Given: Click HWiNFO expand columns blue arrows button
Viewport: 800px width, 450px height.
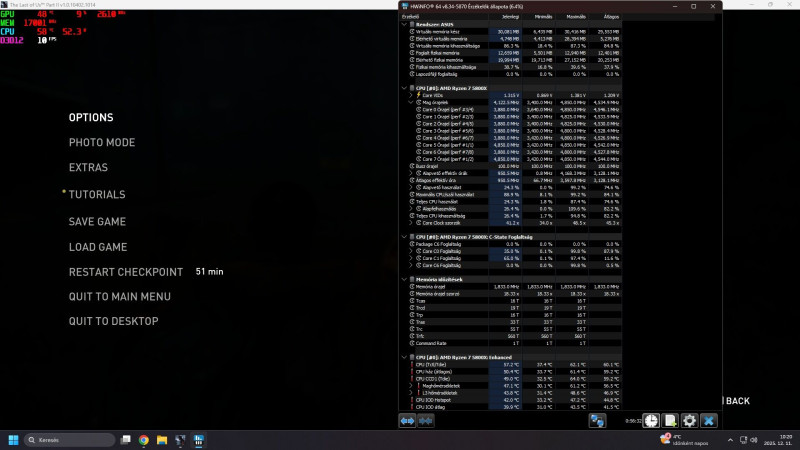Looking at the screenshot, I should [407, 421].
